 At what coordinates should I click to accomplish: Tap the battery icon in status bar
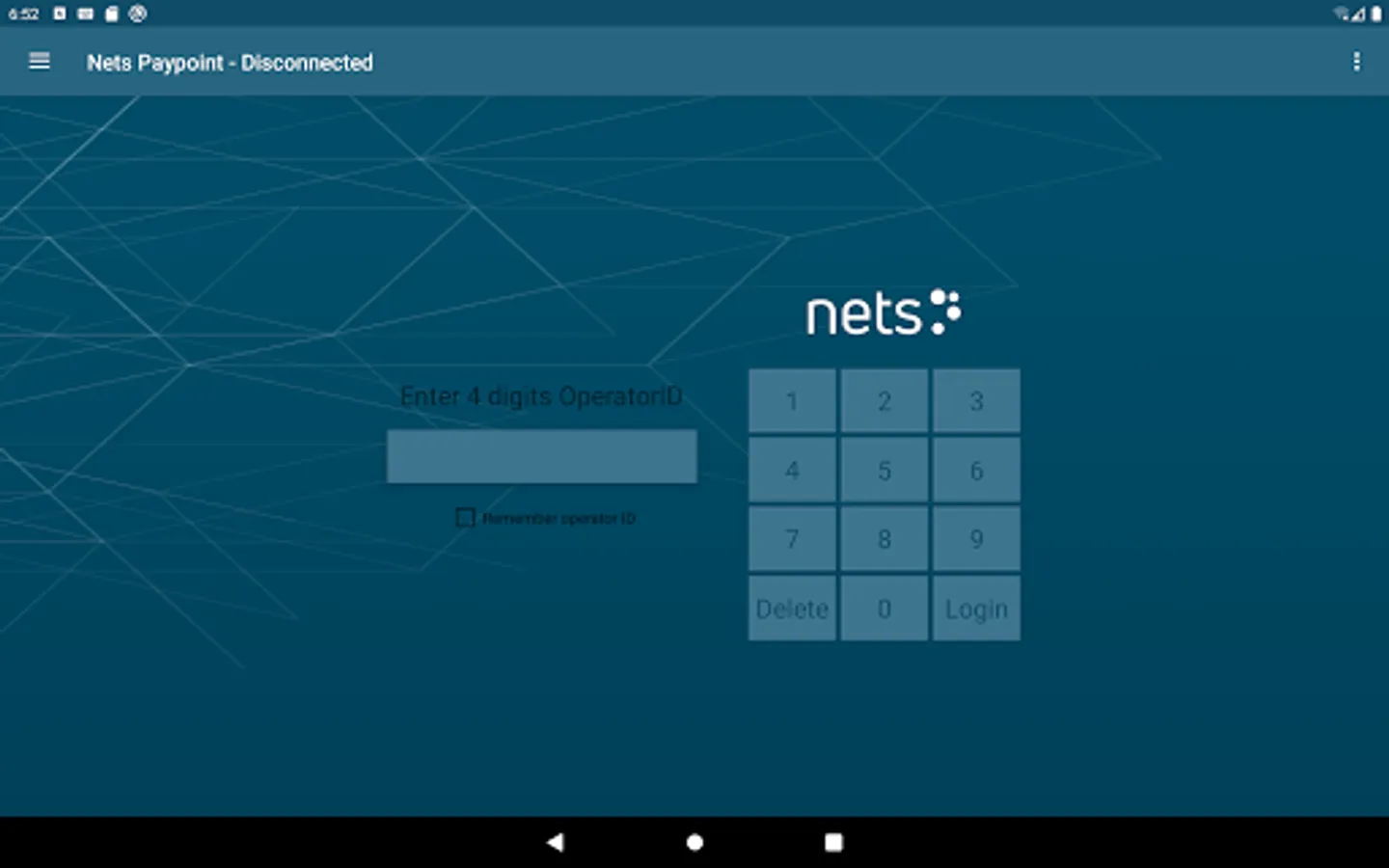point(1376,14)
